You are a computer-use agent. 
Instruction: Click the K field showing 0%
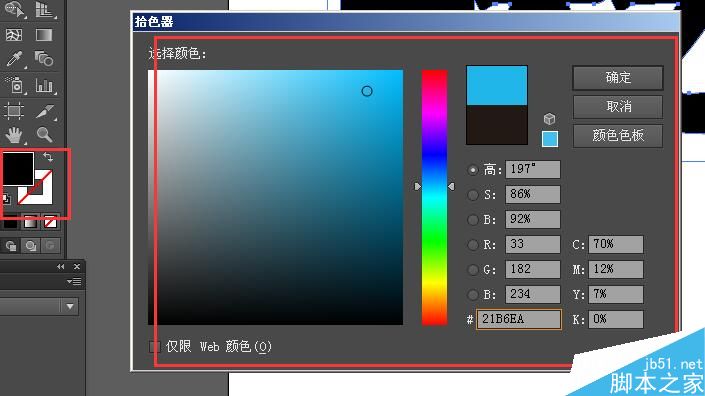pyautogui.click(x=616, y=320)
